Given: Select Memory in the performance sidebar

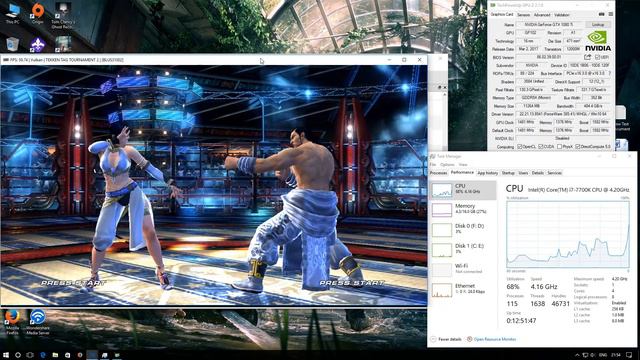Looking at the screenshot, I should coord(463,210).
